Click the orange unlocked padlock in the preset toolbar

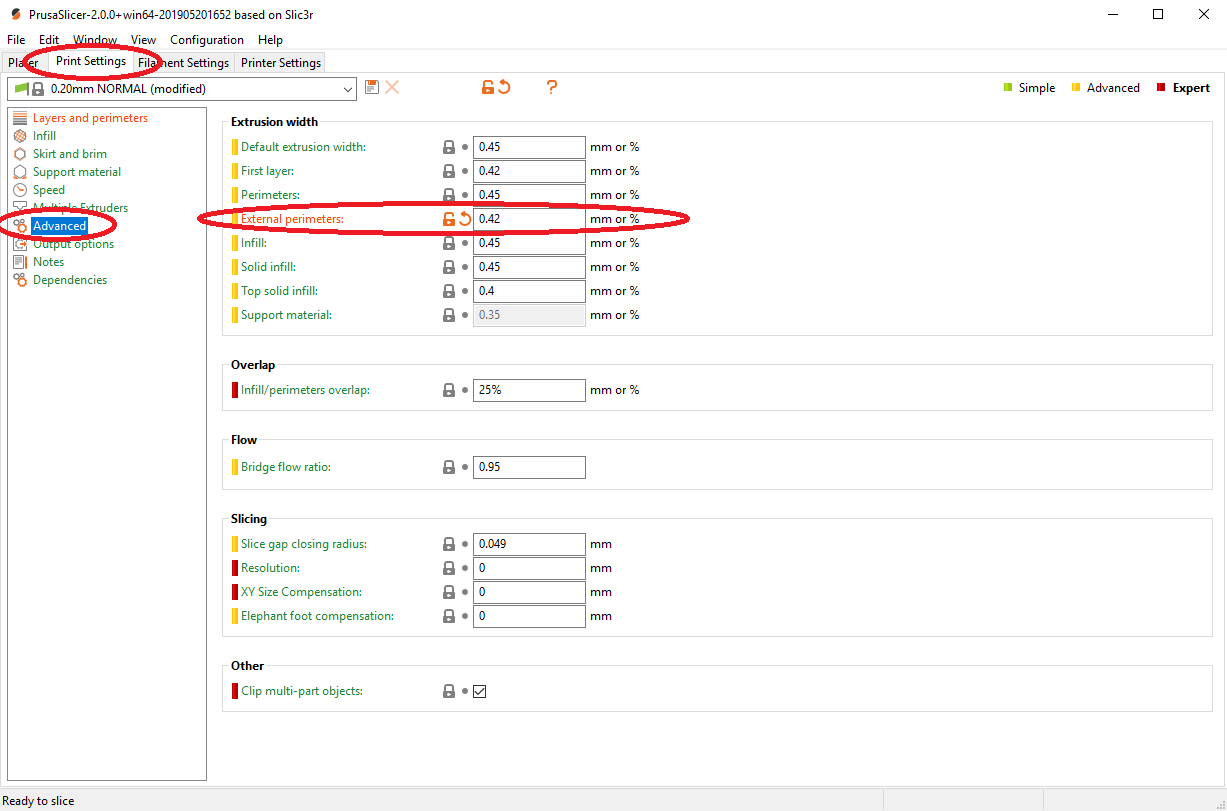click(x=487, y=88)
